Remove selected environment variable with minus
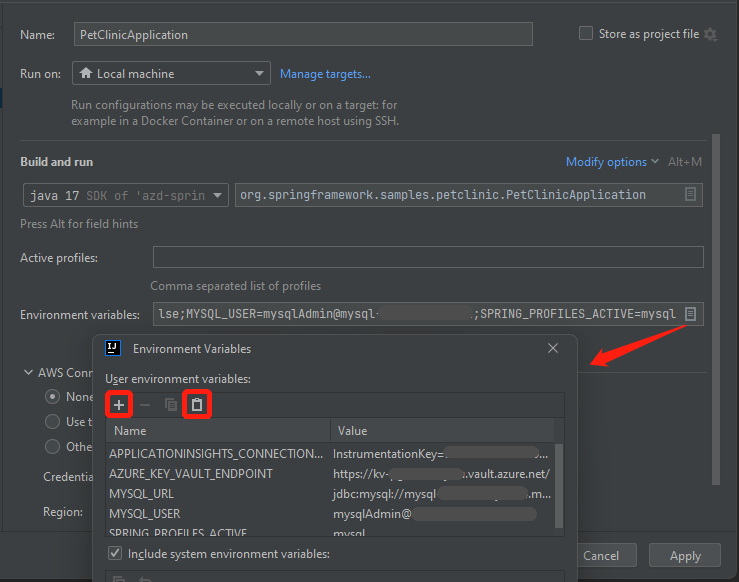The width and height of the screenshot is (739, 582). pyautogui.click(x=145, y=404)
